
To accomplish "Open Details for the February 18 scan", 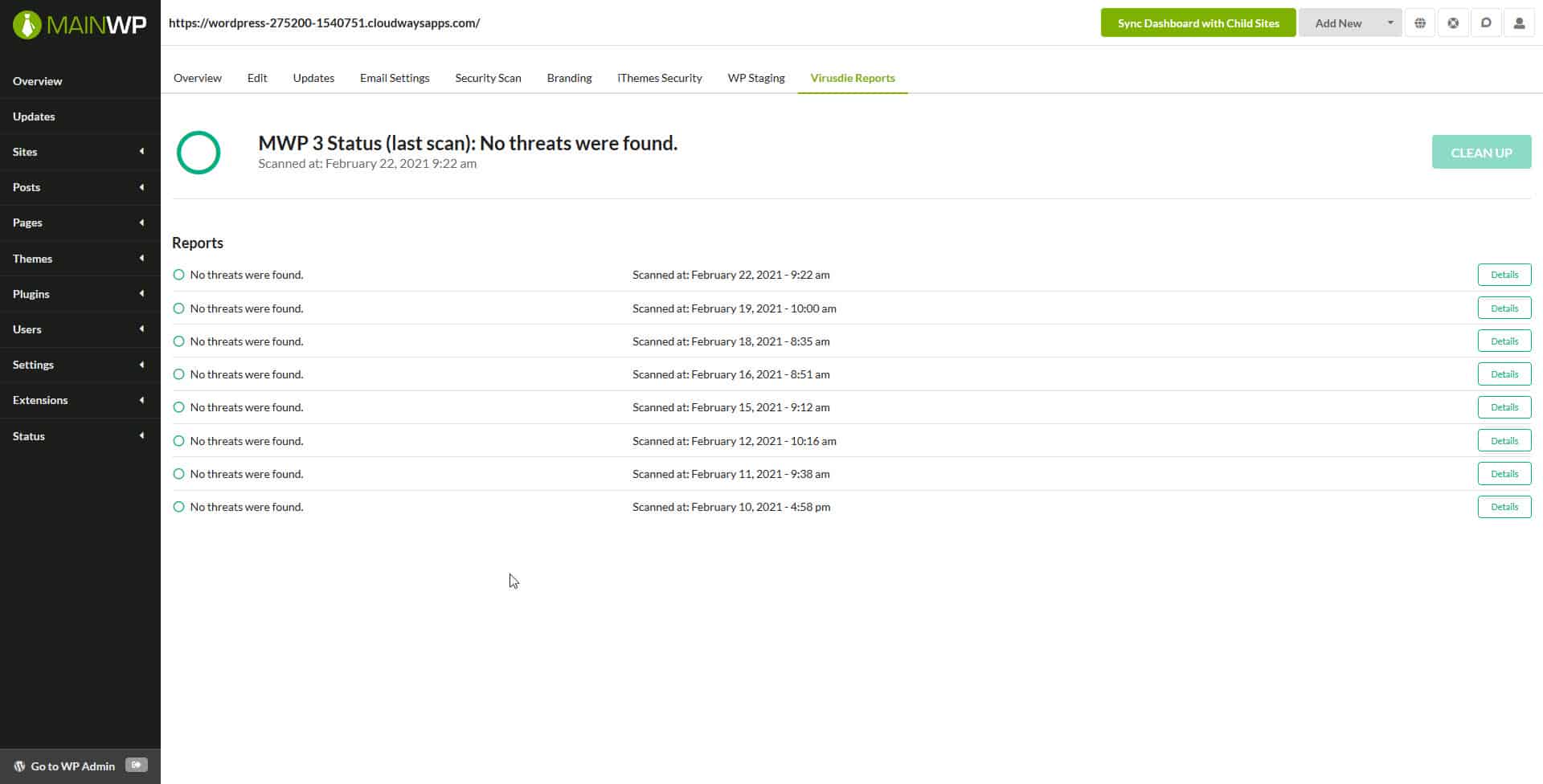I will point(1504,341).
